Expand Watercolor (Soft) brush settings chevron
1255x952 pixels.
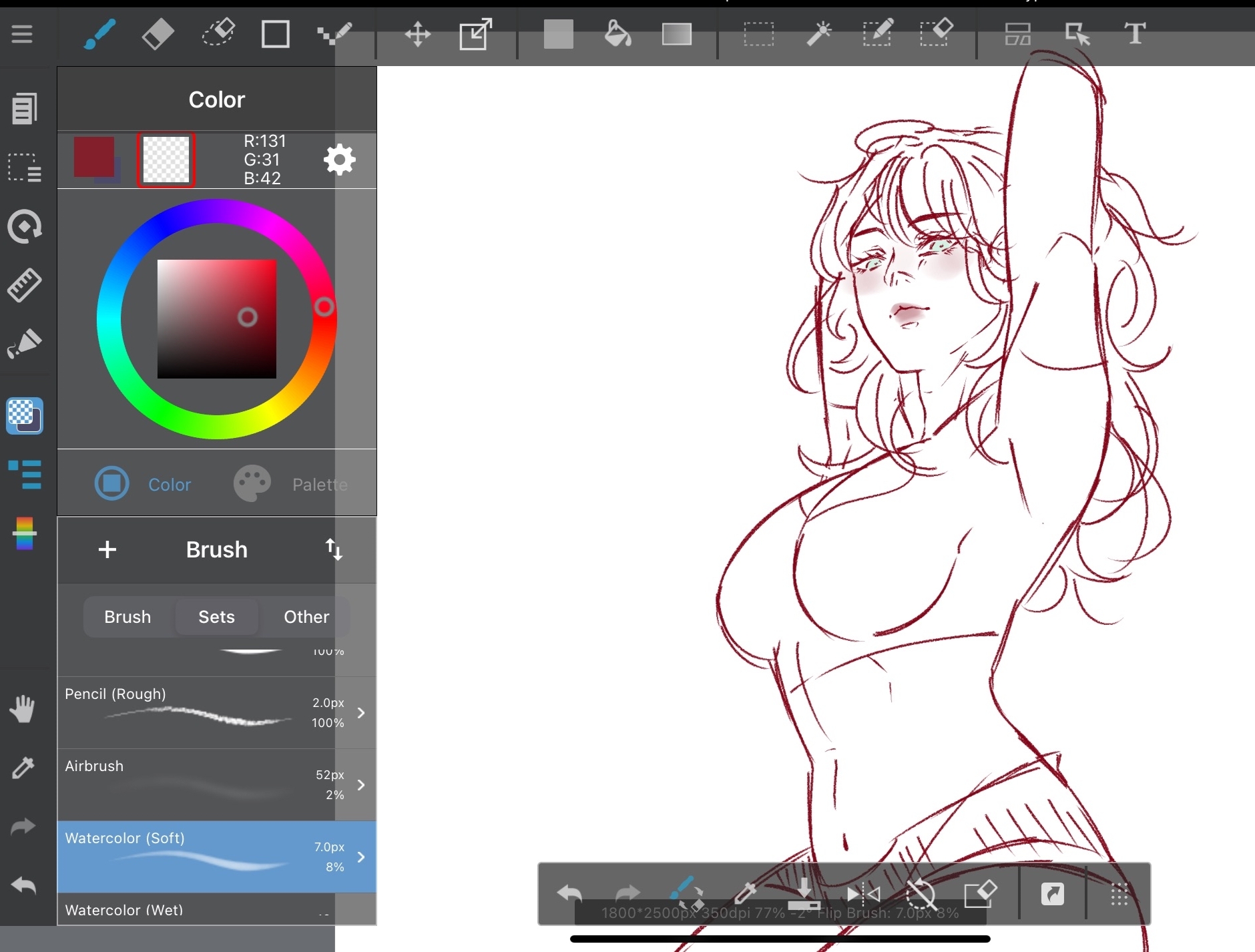coord(361,857)
